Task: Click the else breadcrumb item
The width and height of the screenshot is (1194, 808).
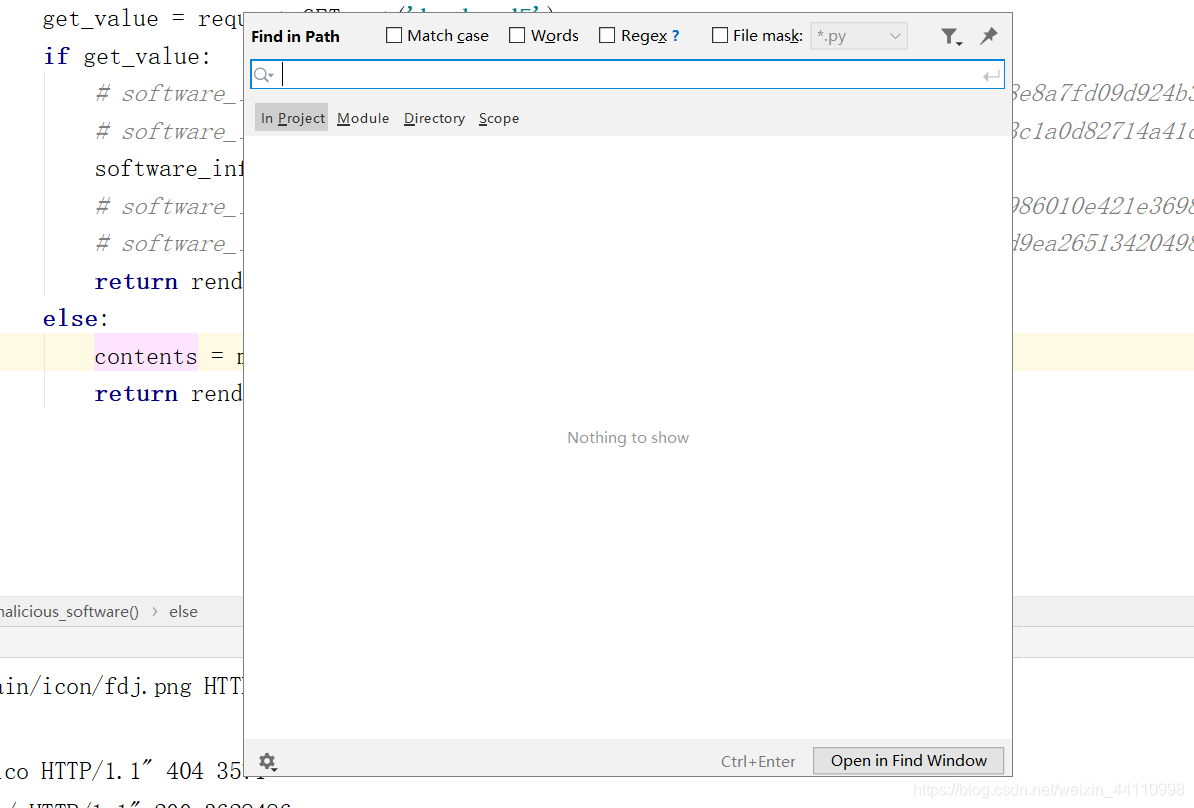Action: coord(183,611)
